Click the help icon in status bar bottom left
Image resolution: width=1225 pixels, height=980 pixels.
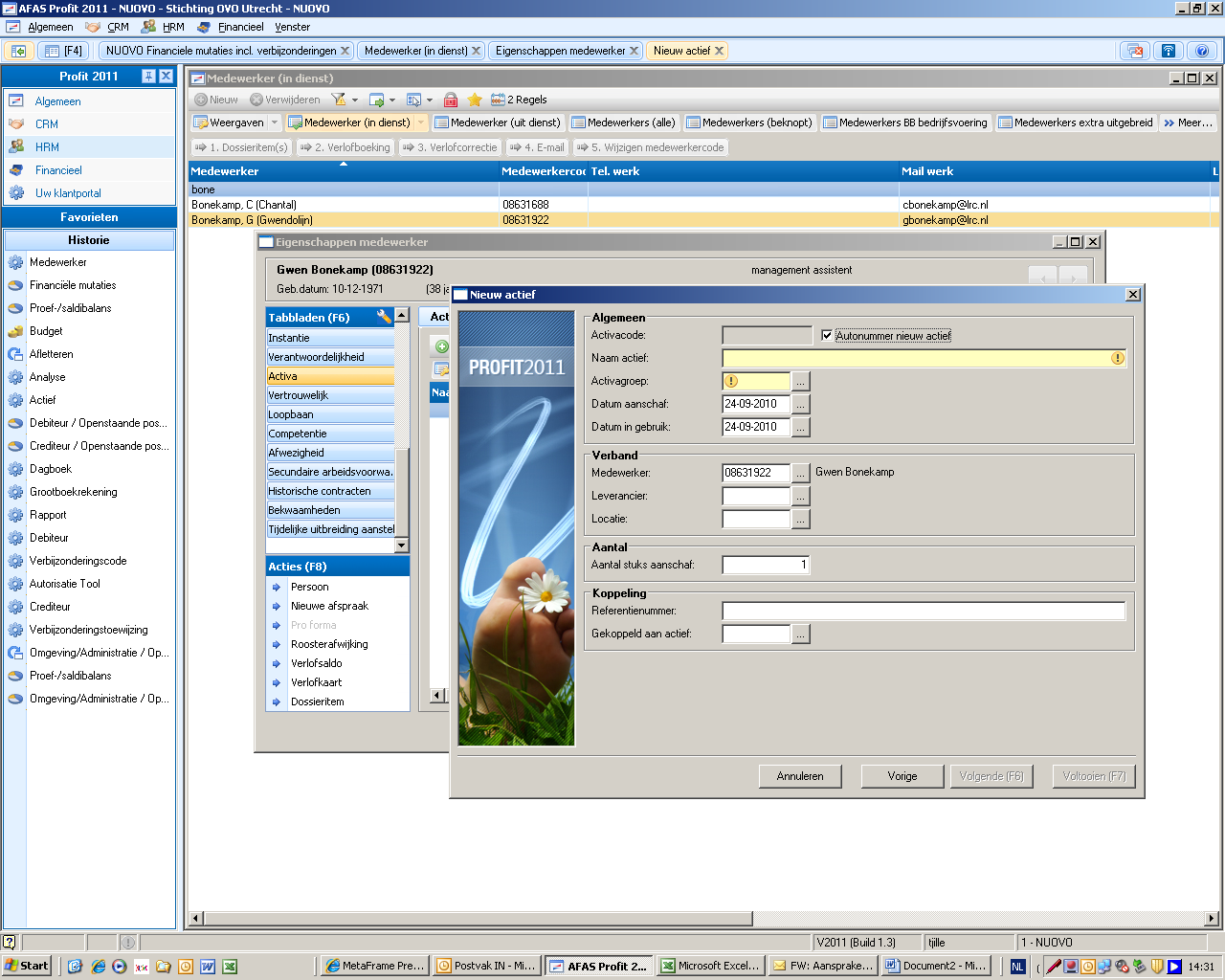(x=9, y=943)
